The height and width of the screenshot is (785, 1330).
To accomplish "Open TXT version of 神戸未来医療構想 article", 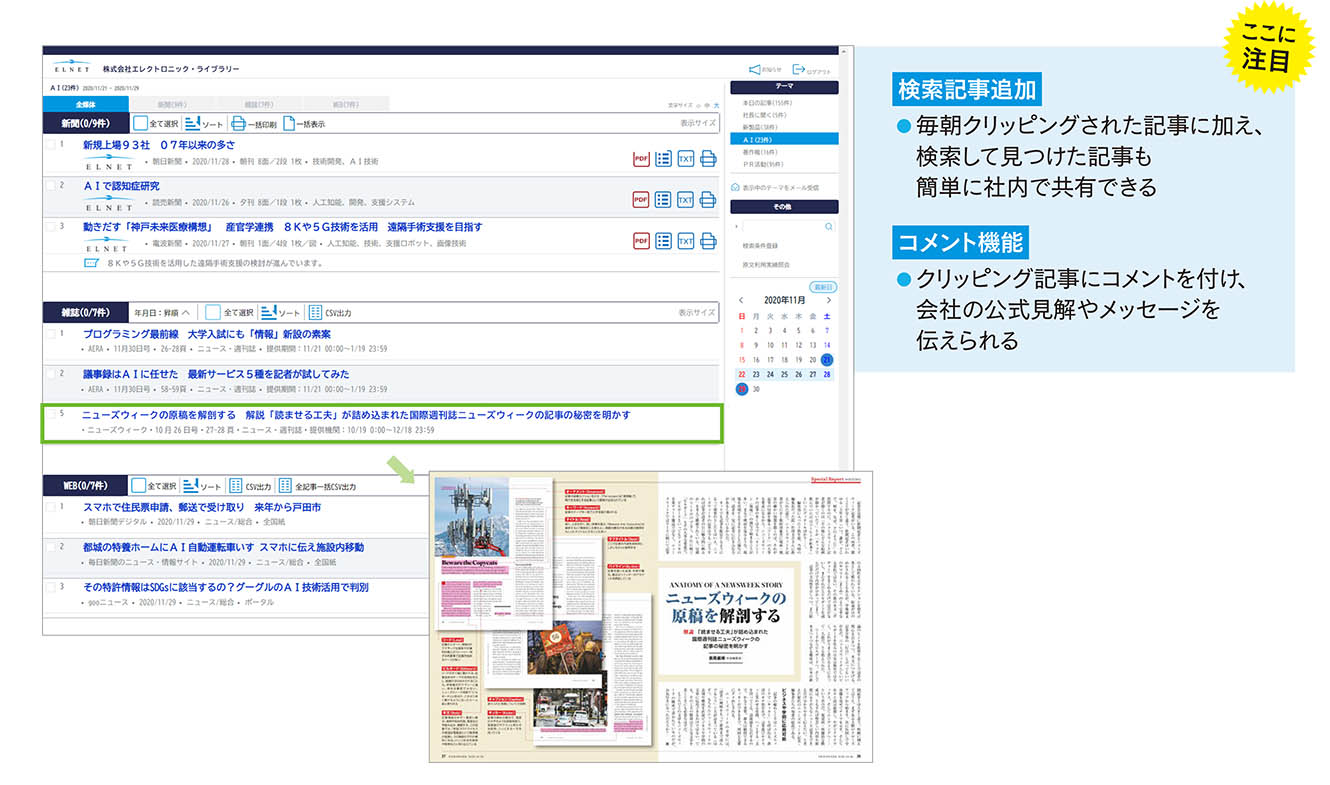I will [685, 241].
